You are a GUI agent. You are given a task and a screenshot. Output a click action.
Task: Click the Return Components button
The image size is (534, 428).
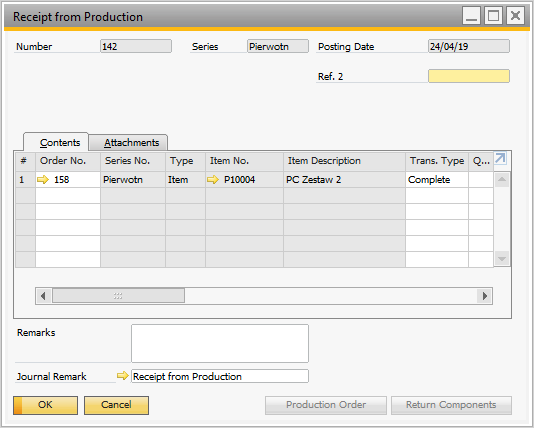click(451, 405)
